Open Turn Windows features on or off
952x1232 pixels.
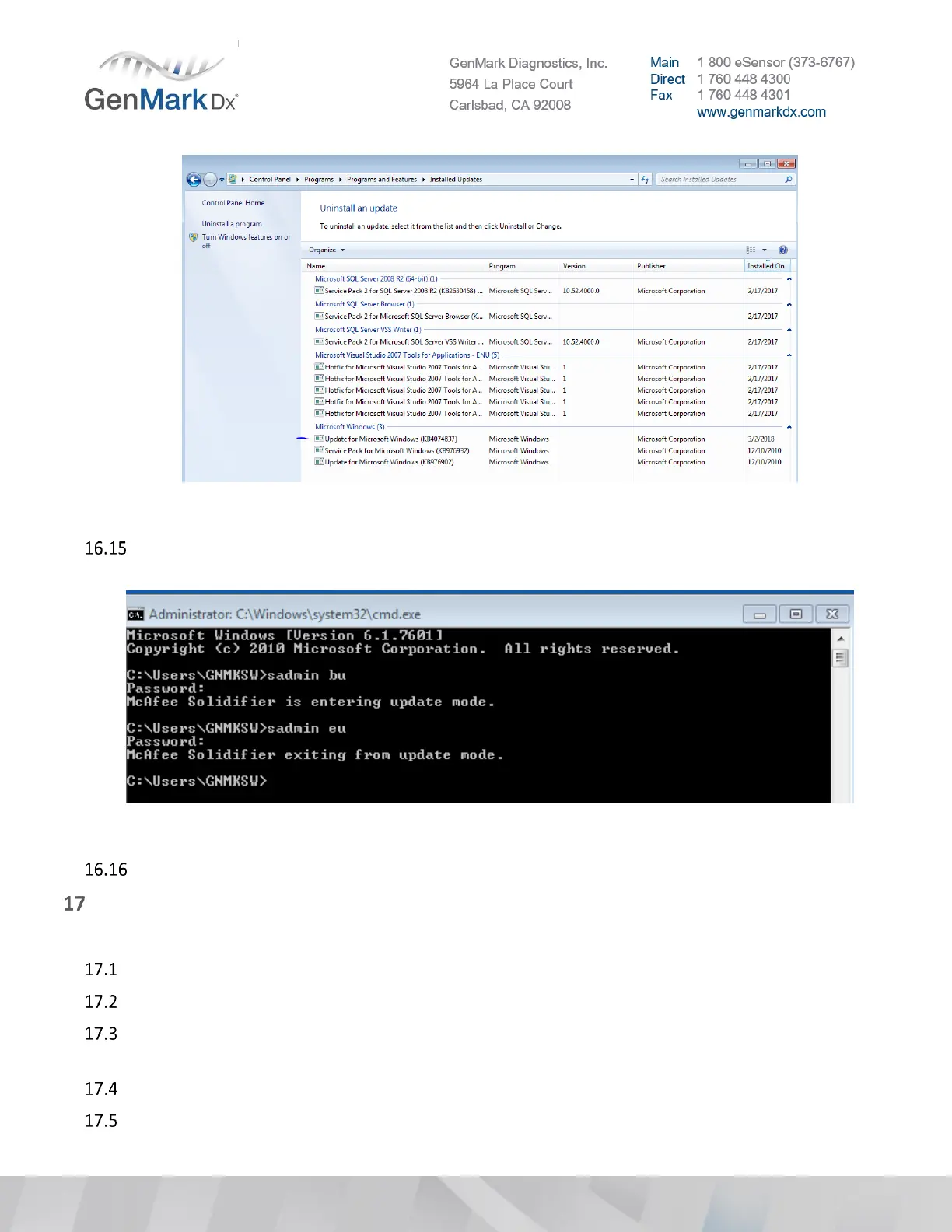point(246,241)
